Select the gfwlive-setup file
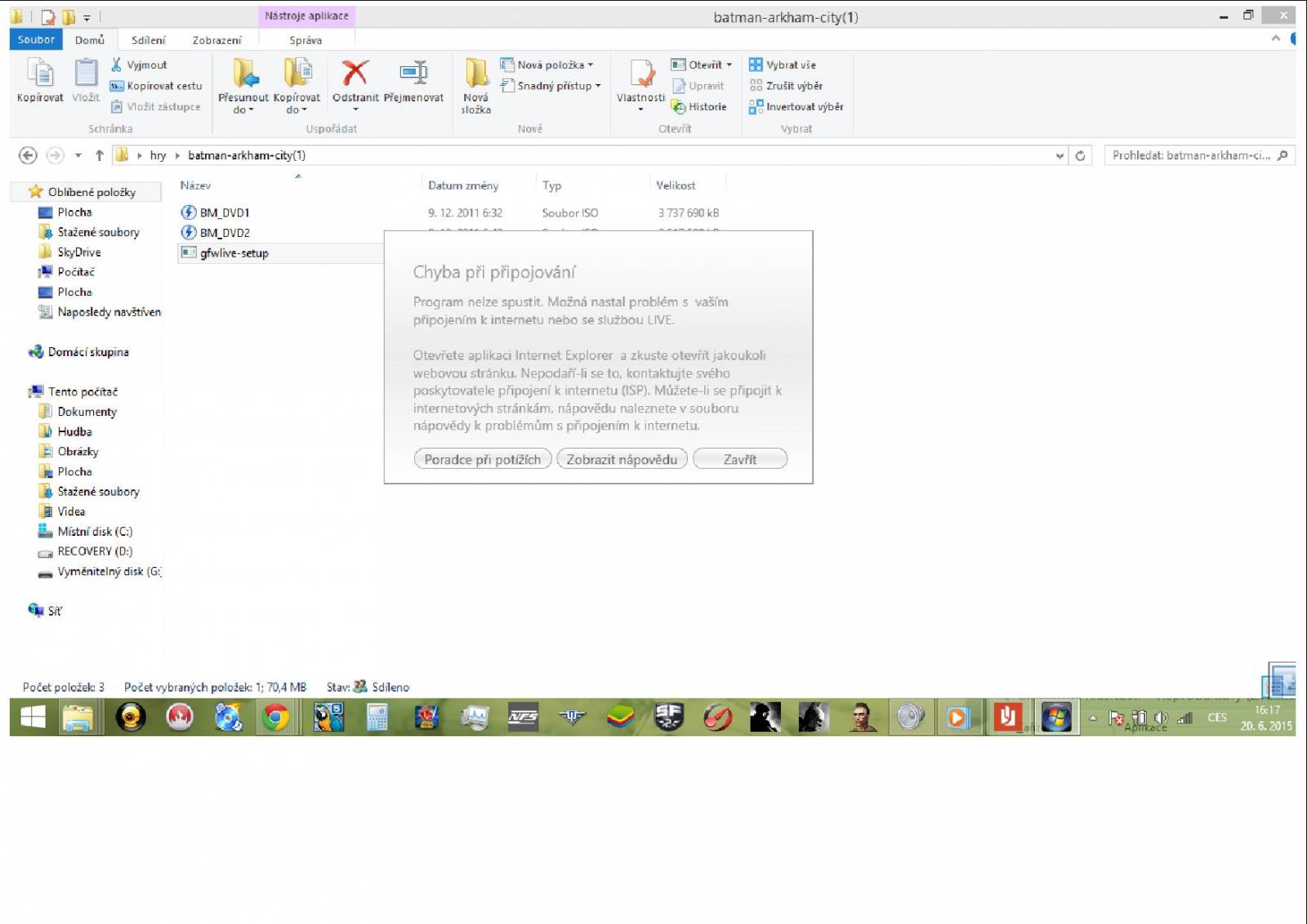This screenshot has height=924, width=1307. coord(234,253)
